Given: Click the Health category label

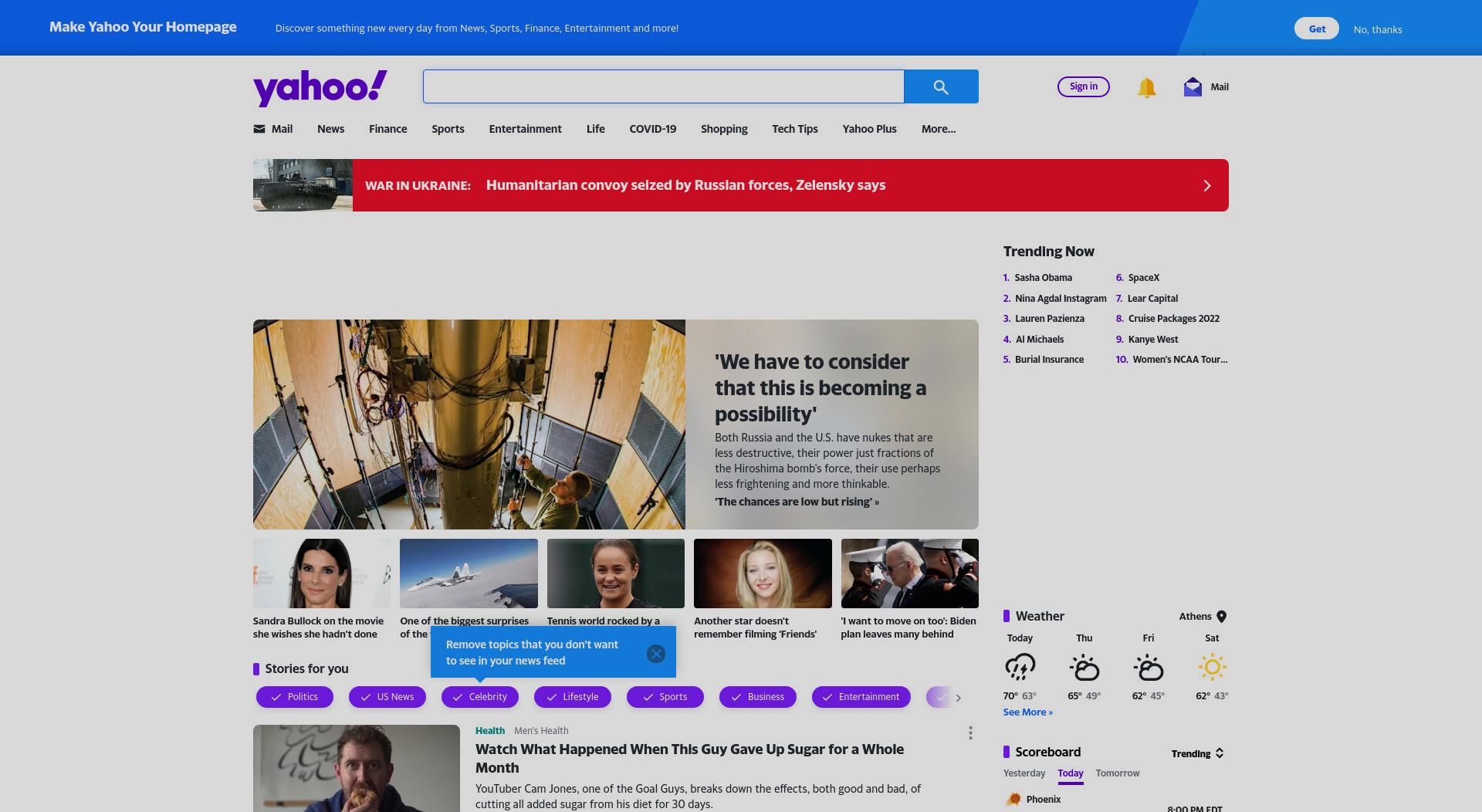Looking at the screenshot, I should point(490,731).
